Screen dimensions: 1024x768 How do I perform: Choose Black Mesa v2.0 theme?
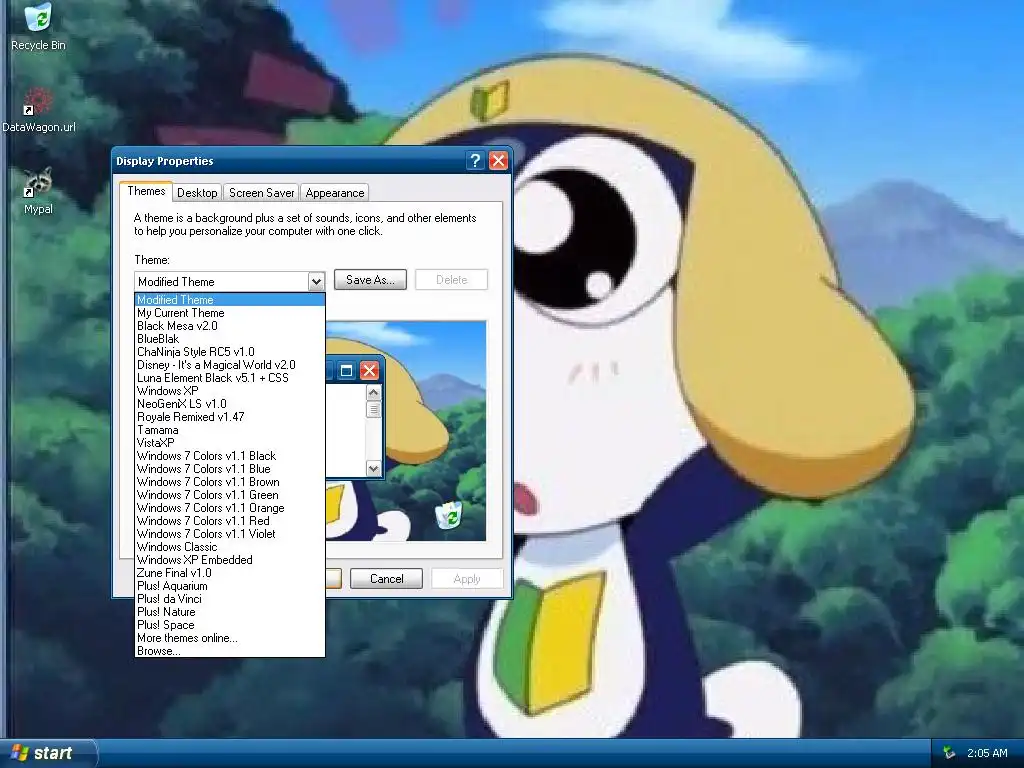point(229,326)
